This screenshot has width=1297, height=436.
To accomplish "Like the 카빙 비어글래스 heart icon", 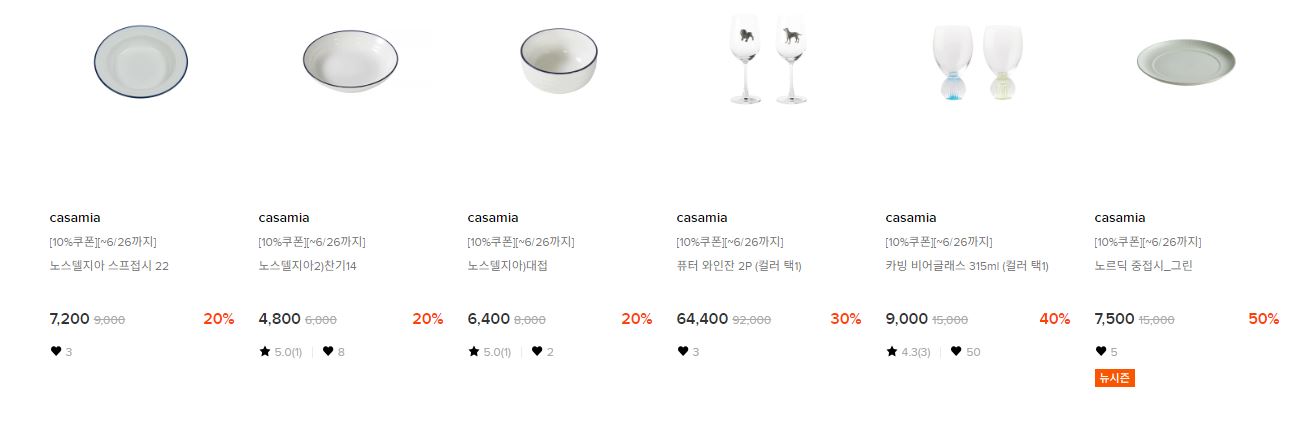I will (956, 351).
